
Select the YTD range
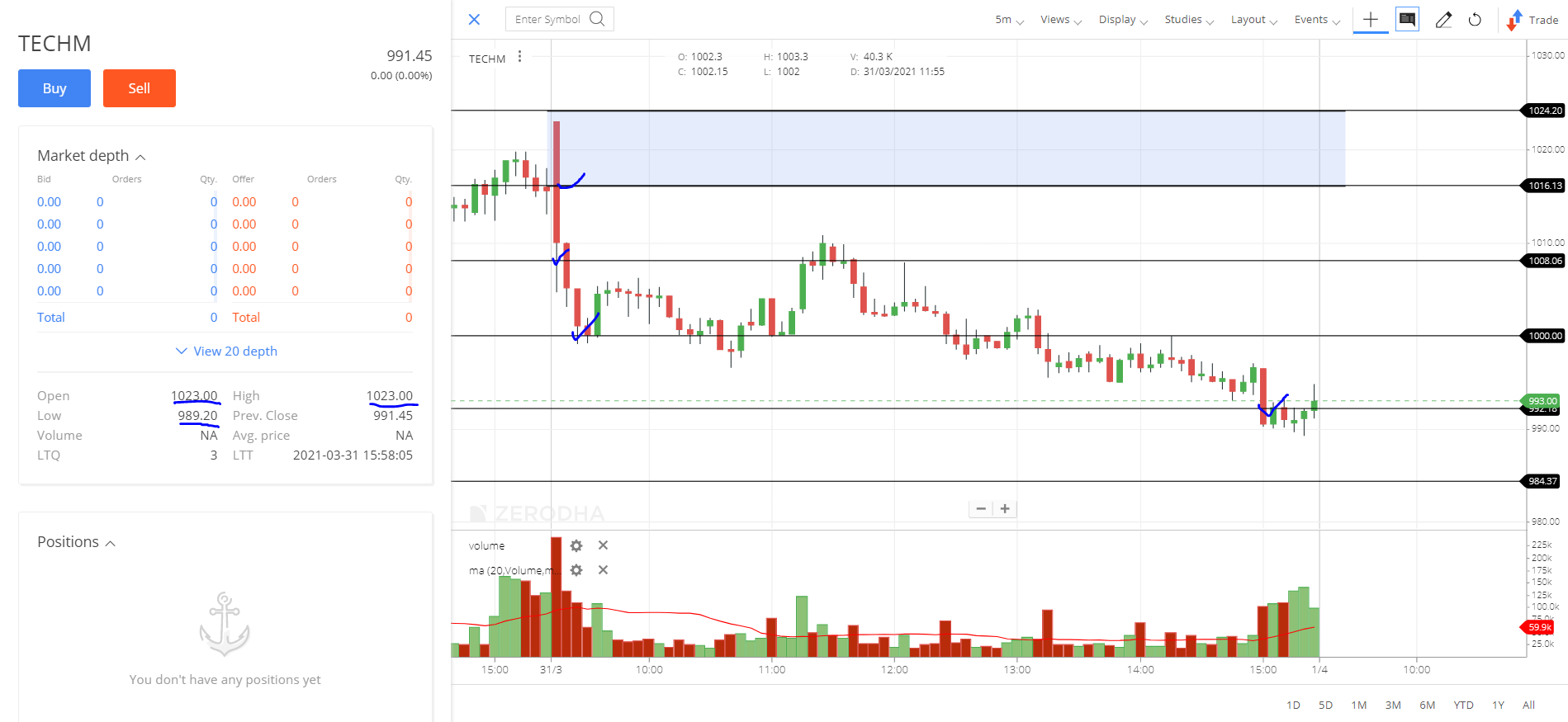click(1464, 705)
